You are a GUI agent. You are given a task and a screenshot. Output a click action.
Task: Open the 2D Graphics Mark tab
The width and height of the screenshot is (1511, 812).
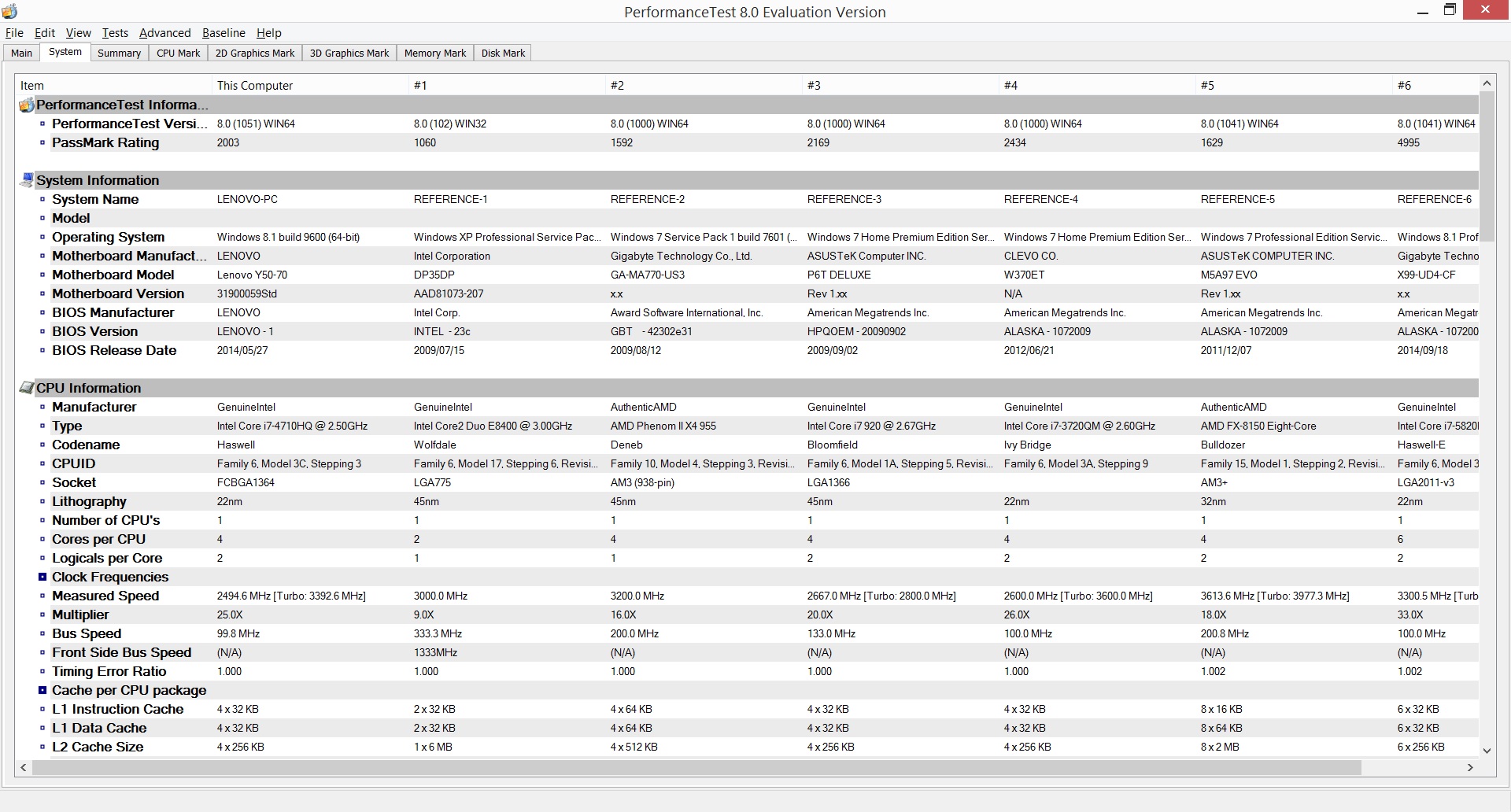coord(255,53)
